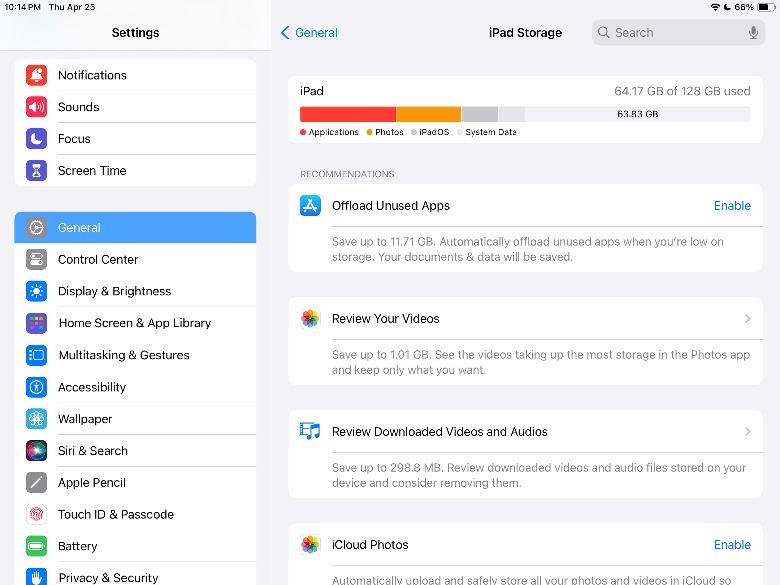
Task: Tap the Focus moon icon
Action: 37,139
